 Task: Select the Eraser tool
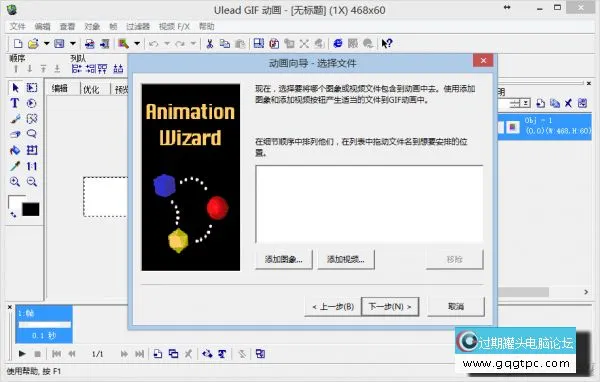(15, 134)
